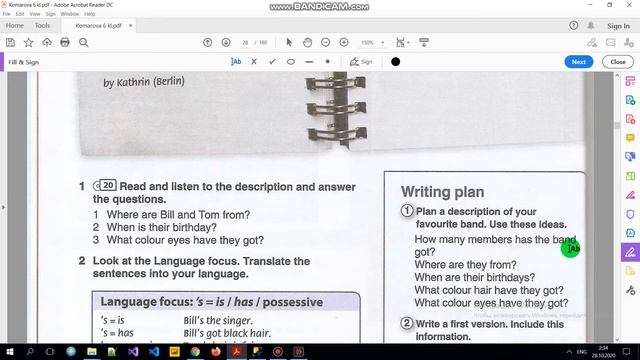Select the arrow selection tool
The image size is (640, 360).
point(289,42)
